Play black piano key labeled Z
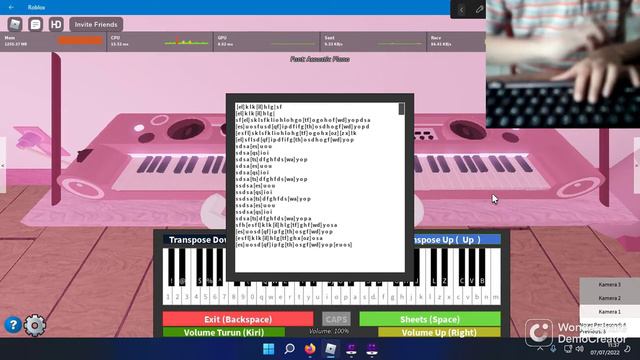Viewport: 640px width, 360px height. [444, 267]
